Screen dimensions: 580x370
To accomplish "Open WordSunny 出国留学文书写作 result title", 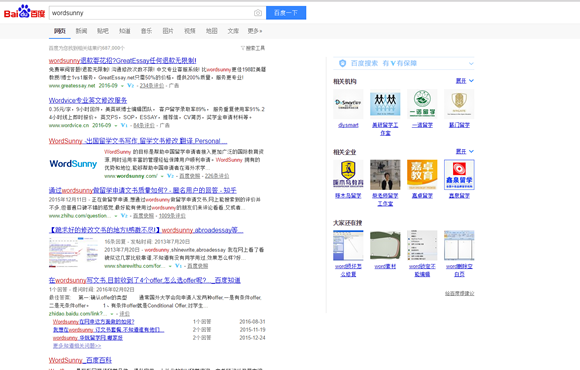I will (x=138, y=141).
